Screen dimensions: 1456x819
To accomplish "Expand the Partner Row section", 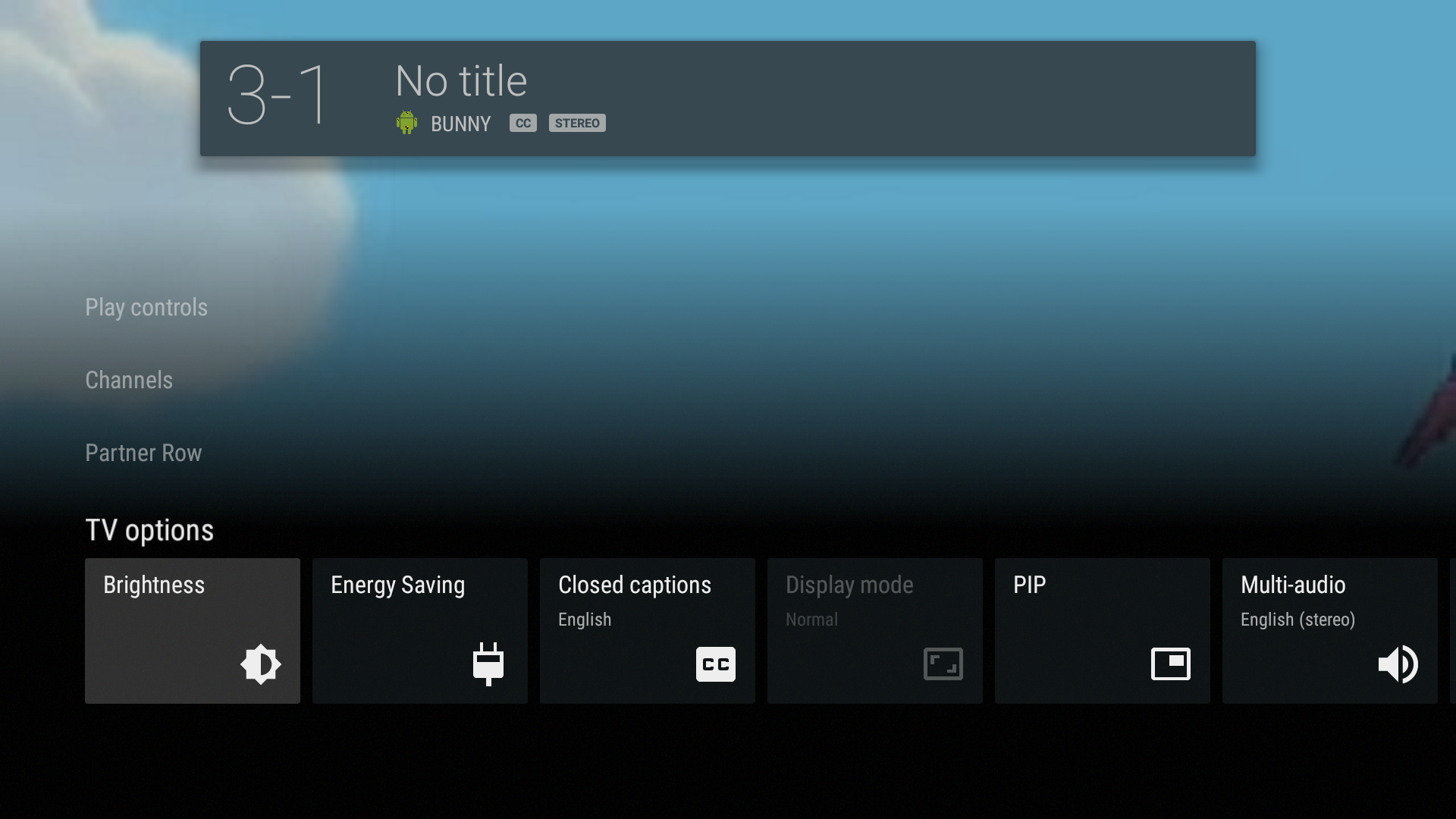I will pos(143,452).
